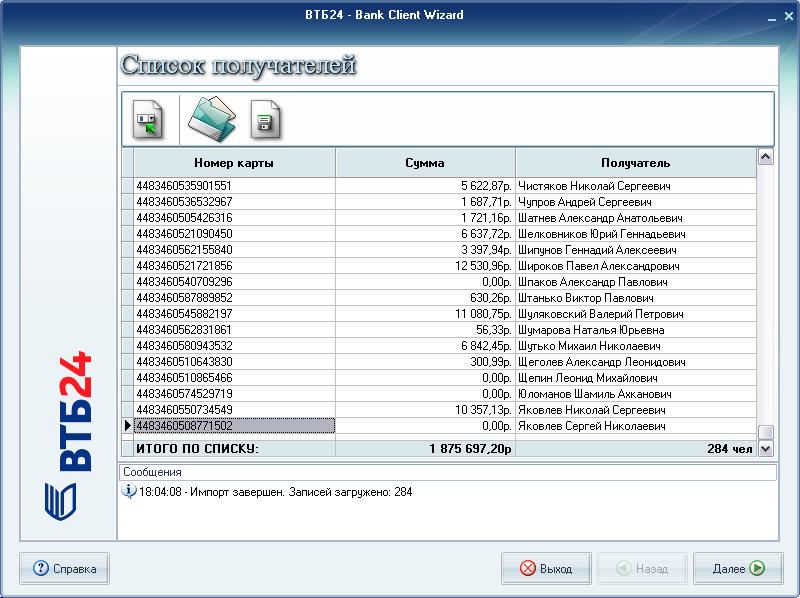Minimize the Bank Client Wizard window
The image size is (800, 598).
[767, 15]
